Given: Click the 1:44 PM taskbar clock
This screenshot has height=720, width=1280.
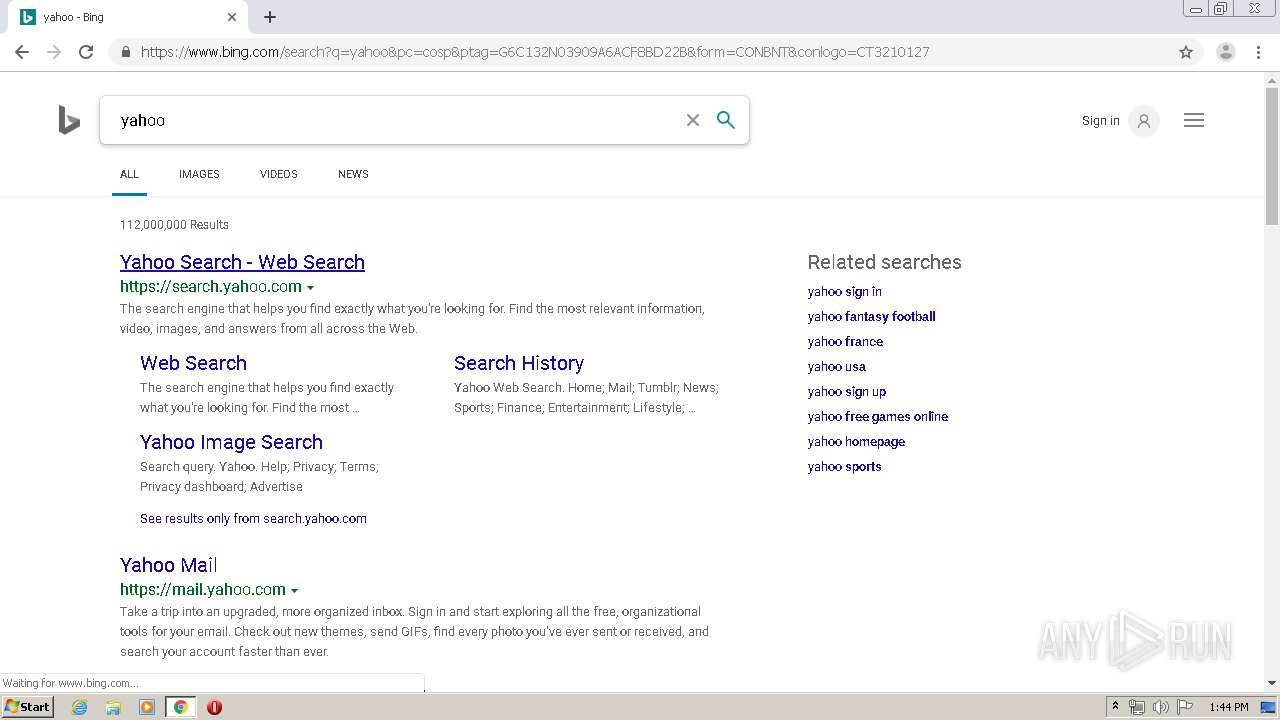Looking at the screenshot, I should point(1228,707).
